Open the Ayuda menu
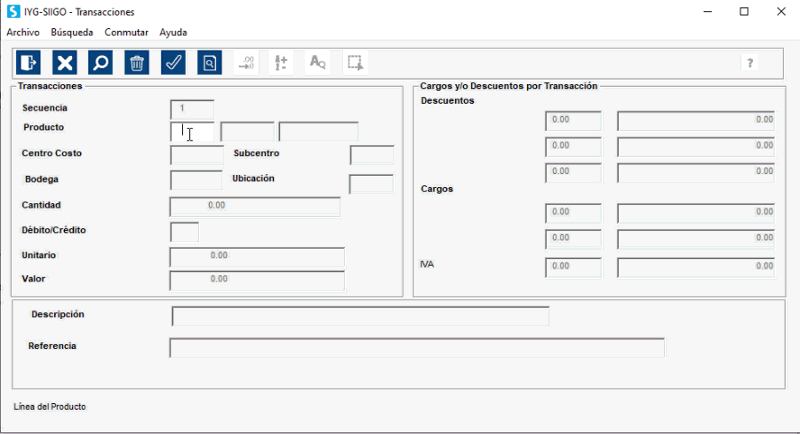The width and height of the screenshot is (800, 434). [x=173, y=32]
